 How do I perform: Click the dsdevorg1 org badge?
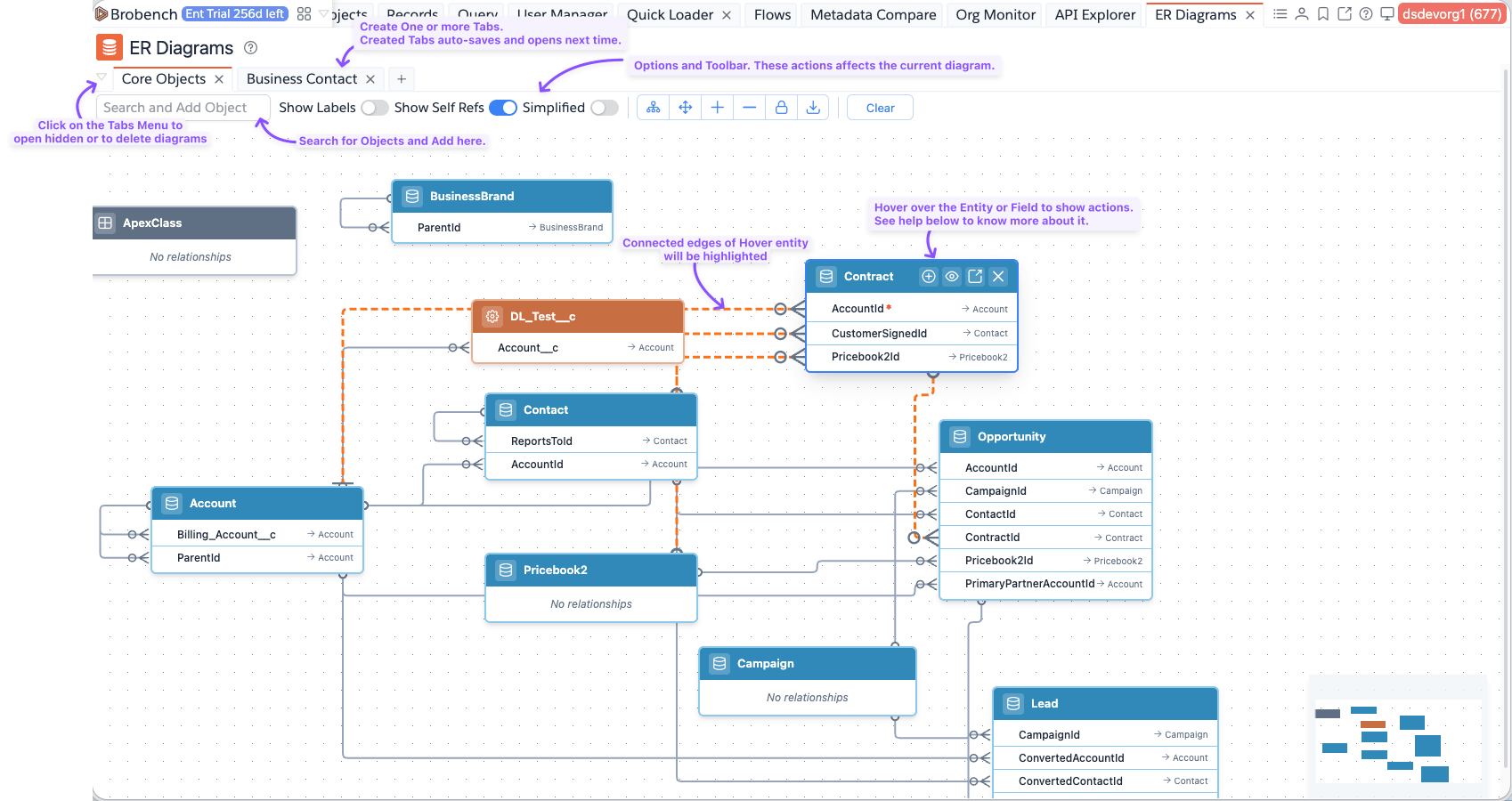(1451, 14)
